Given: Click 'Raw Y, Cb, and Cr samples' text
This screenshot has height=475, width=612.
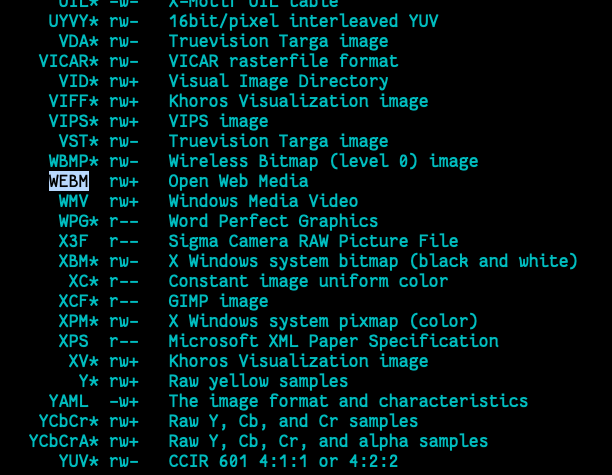Looking at the screenshot, I should [x=293, y=422].
